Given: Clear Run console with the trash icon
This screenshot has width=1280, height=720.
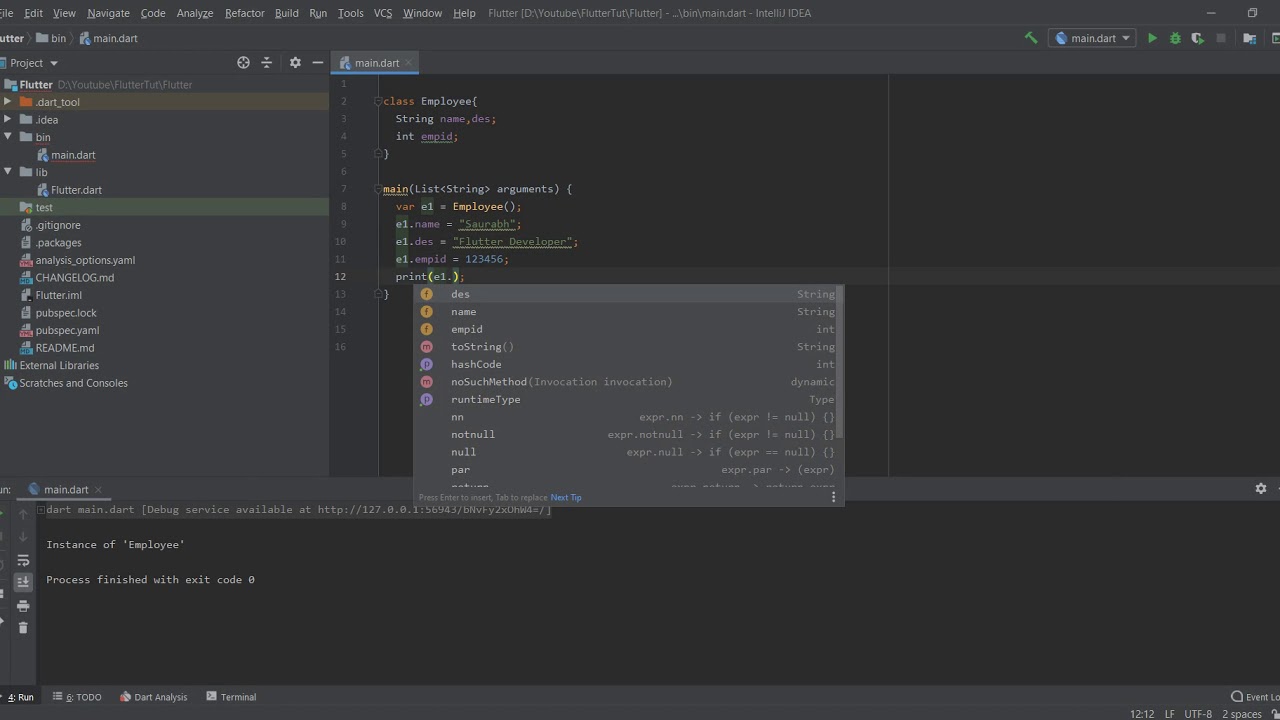Looking at the screenshot, I should point(23,628).
